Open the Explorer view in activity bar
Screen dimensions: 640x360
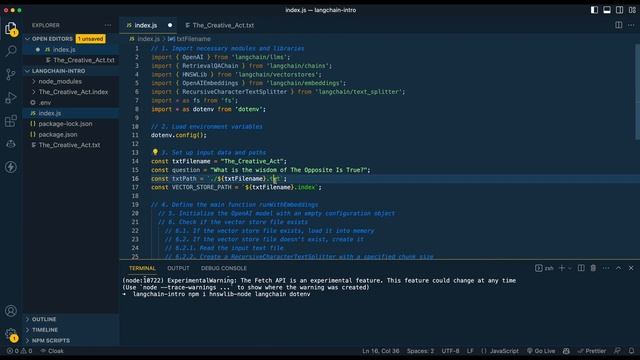11,29
